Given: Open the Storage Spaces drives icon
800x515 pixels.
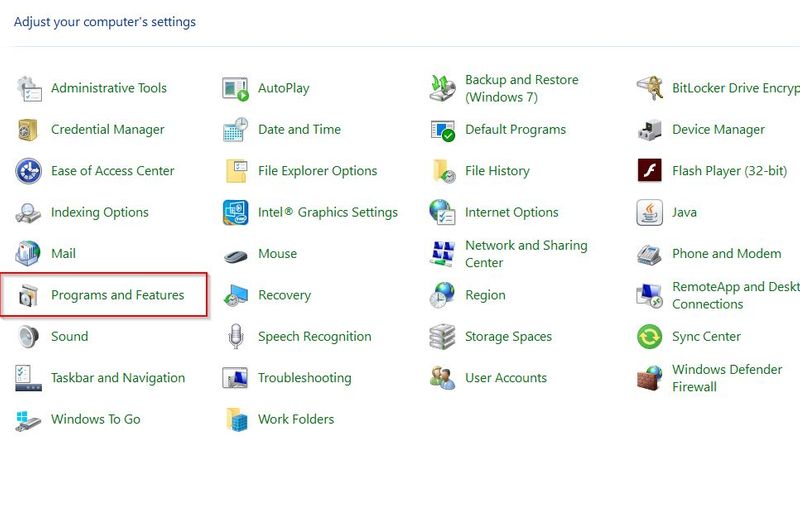Looking at the screenshot, I should (x=443, y=337).
